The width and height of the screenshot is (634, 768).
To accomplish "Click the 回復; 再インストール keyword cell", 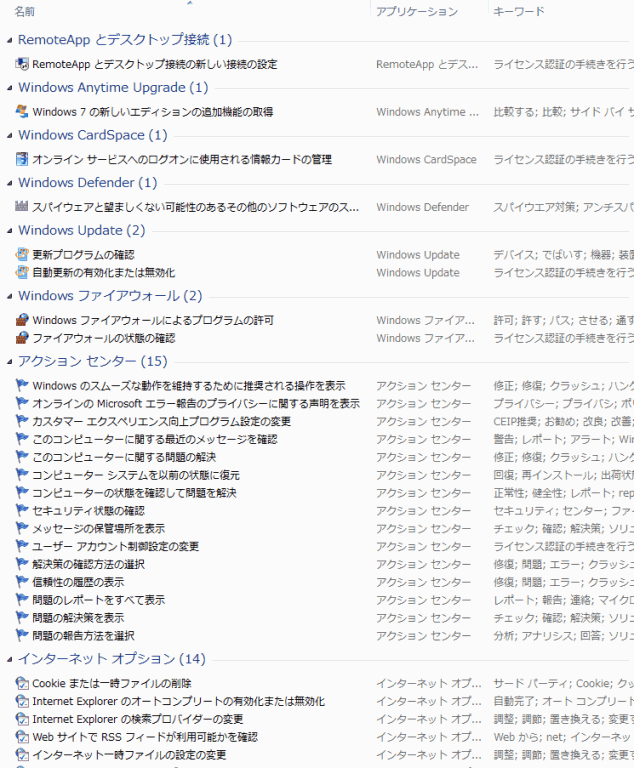I will [563, 475].
